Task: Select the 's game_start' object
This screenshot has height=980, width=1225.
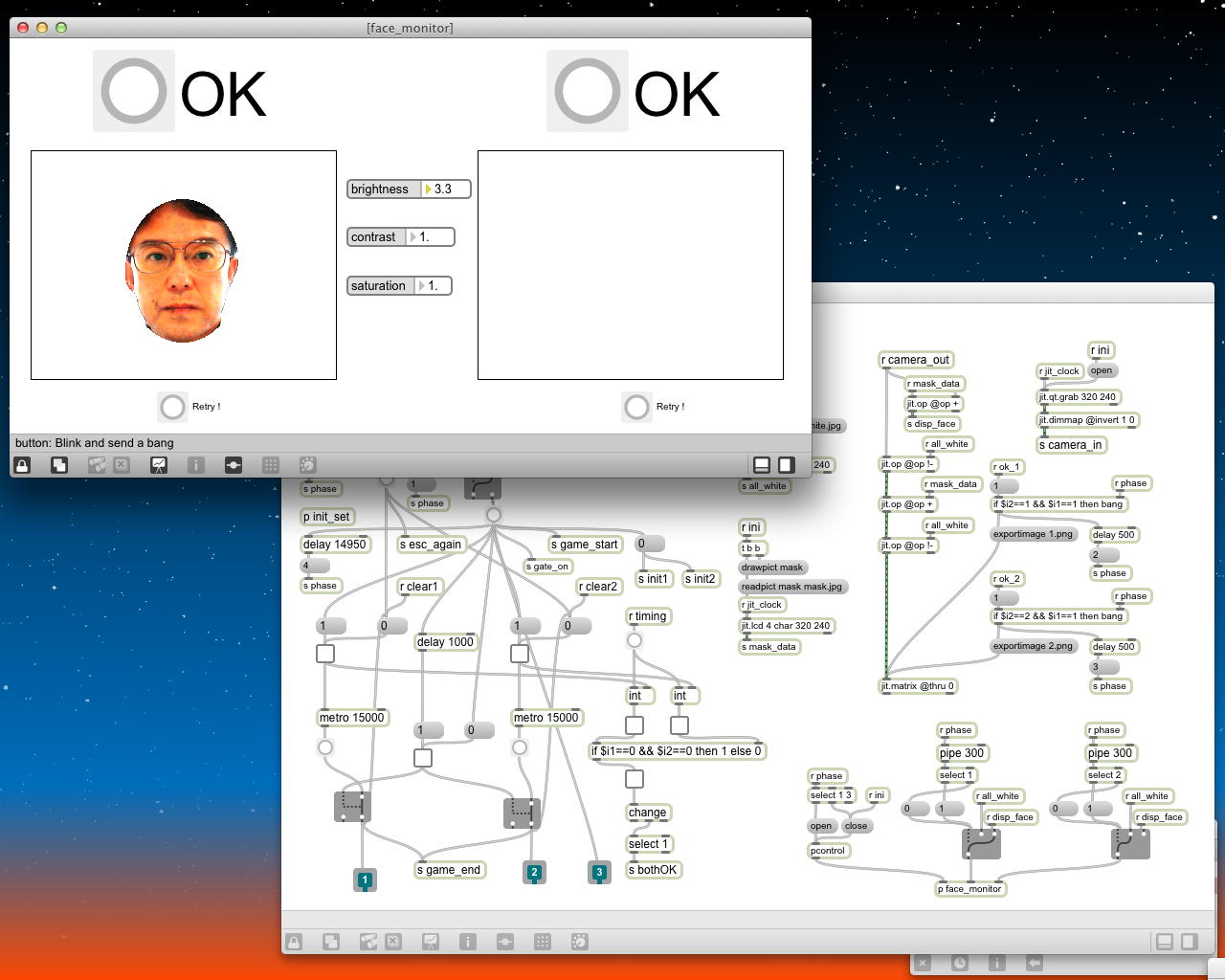Action: coord(585,545)
